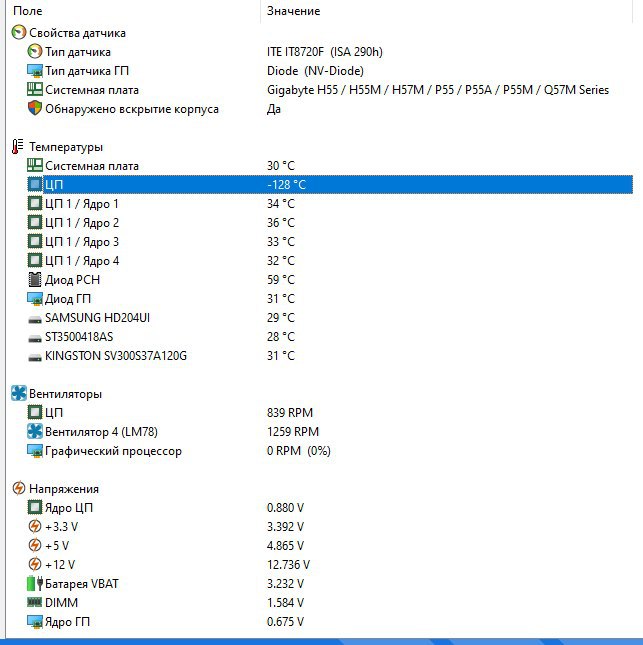Click the memory module icon for DIMM
643x645 pixels.
pyautogui.click(x=35, y=602)
